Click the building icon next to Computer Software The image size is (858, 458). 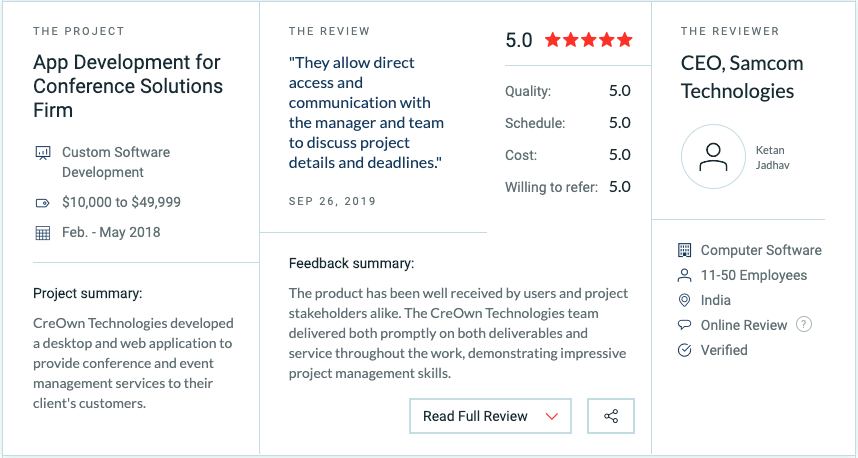[685, 250]
